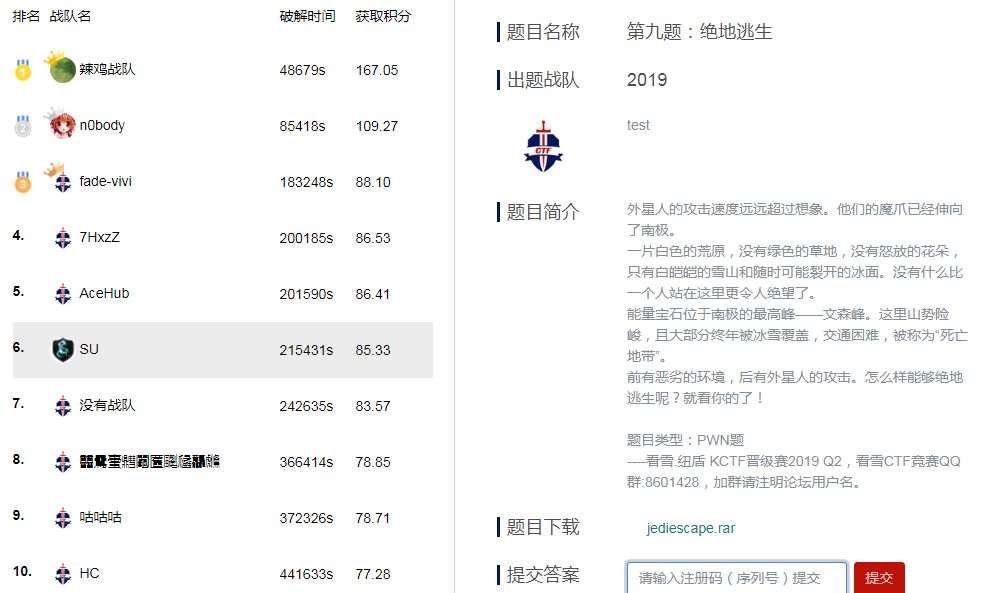Click the score 86.41
982x593 pixels.
[x=373, y=294]
